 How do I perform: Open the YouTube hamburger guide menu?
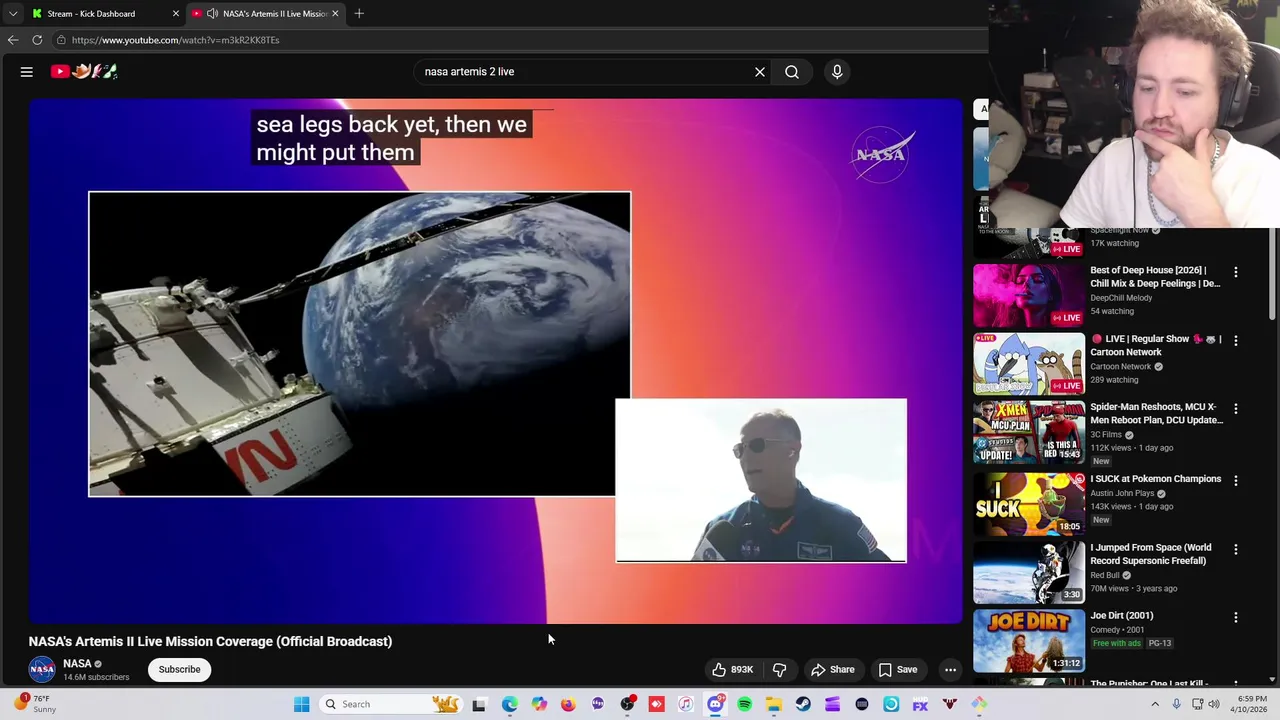27,72
